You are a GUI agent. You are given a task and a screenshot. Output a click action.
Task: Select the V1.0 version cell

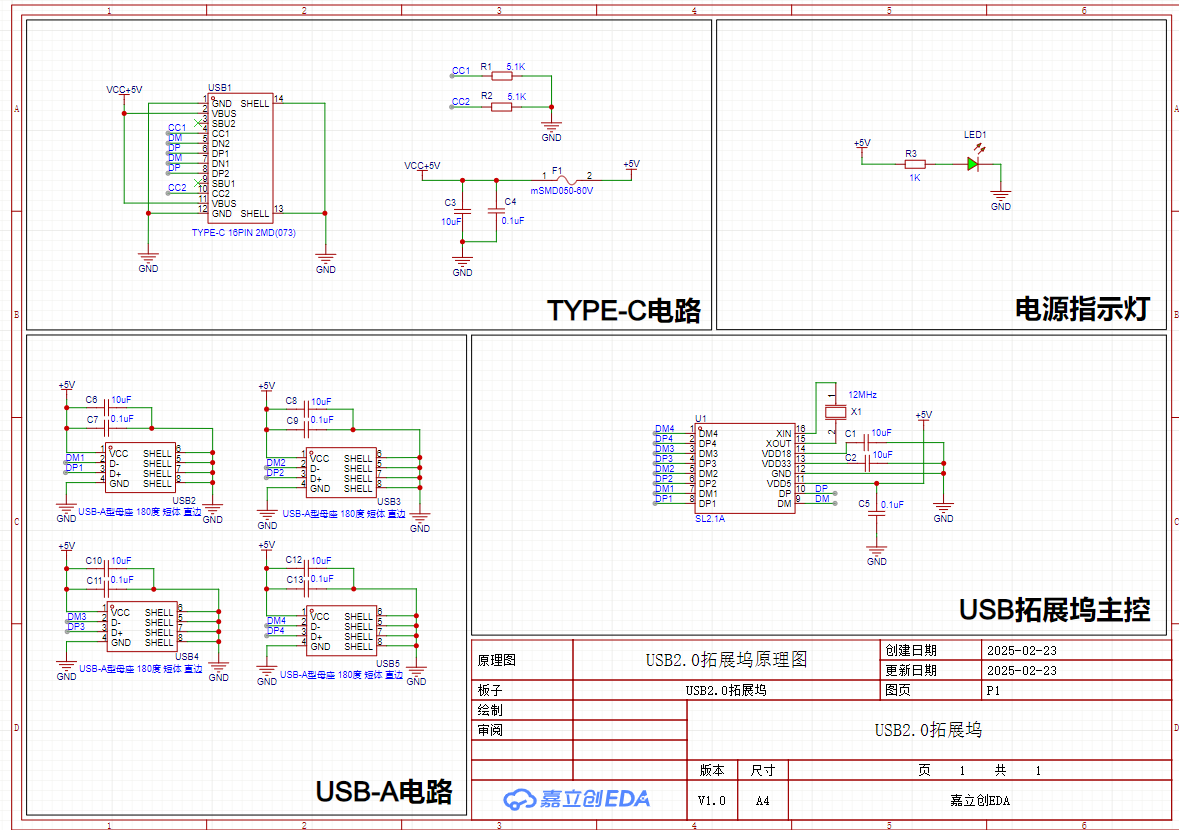pos(711,801)
